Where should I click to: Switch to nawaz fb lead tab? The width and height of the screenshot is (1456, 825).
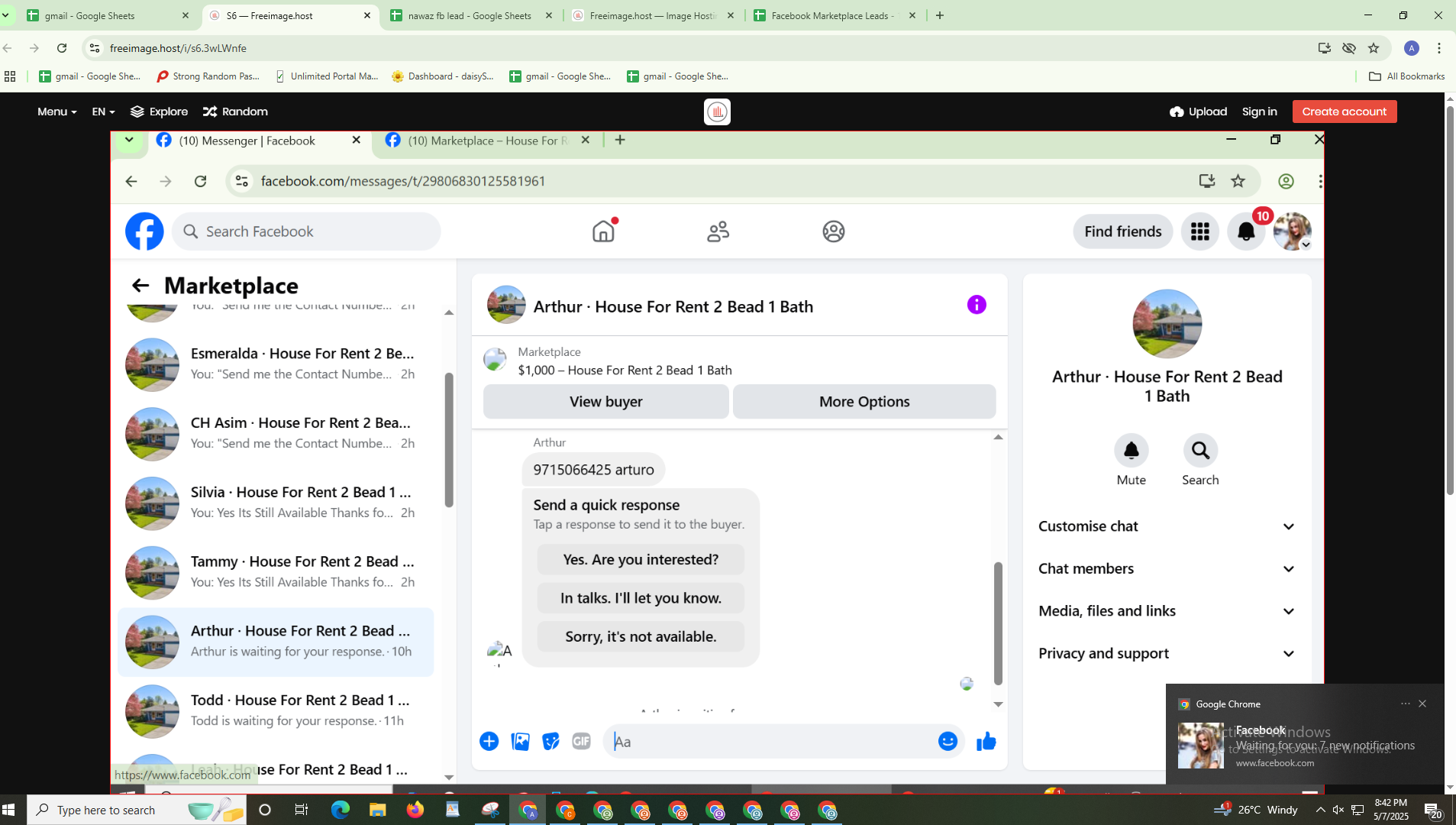pyautogui.click(x=471, y=15)
